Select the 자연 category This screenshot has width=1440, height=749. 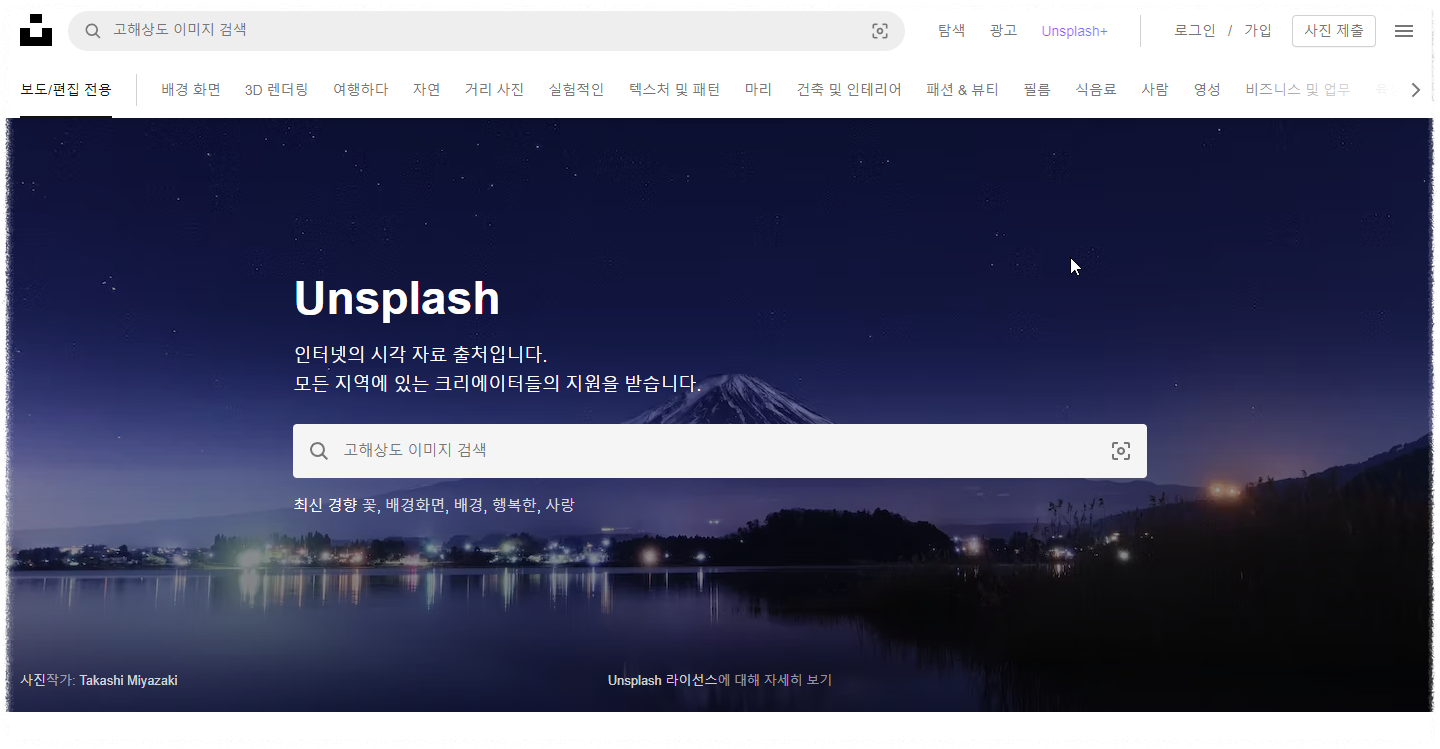click(x=427, y=90)
